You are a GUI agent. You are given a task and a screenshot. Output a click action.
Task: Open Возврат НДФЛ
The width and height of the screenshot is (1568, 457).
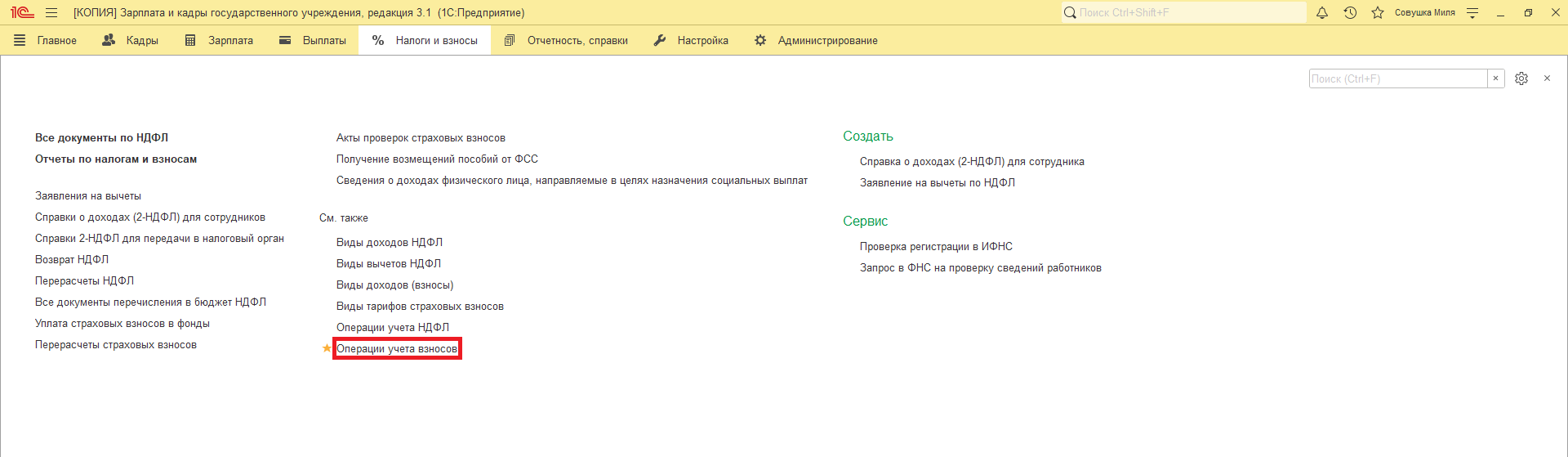pos(72,259)
